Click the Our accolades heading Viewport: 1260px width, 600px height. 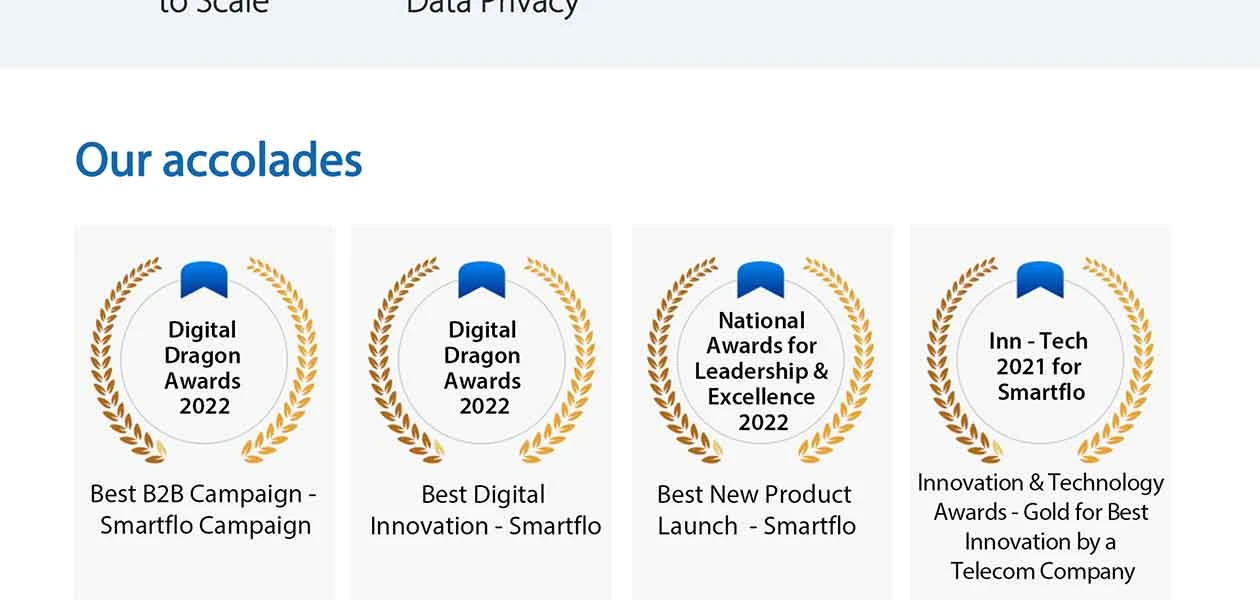point(219,160)
